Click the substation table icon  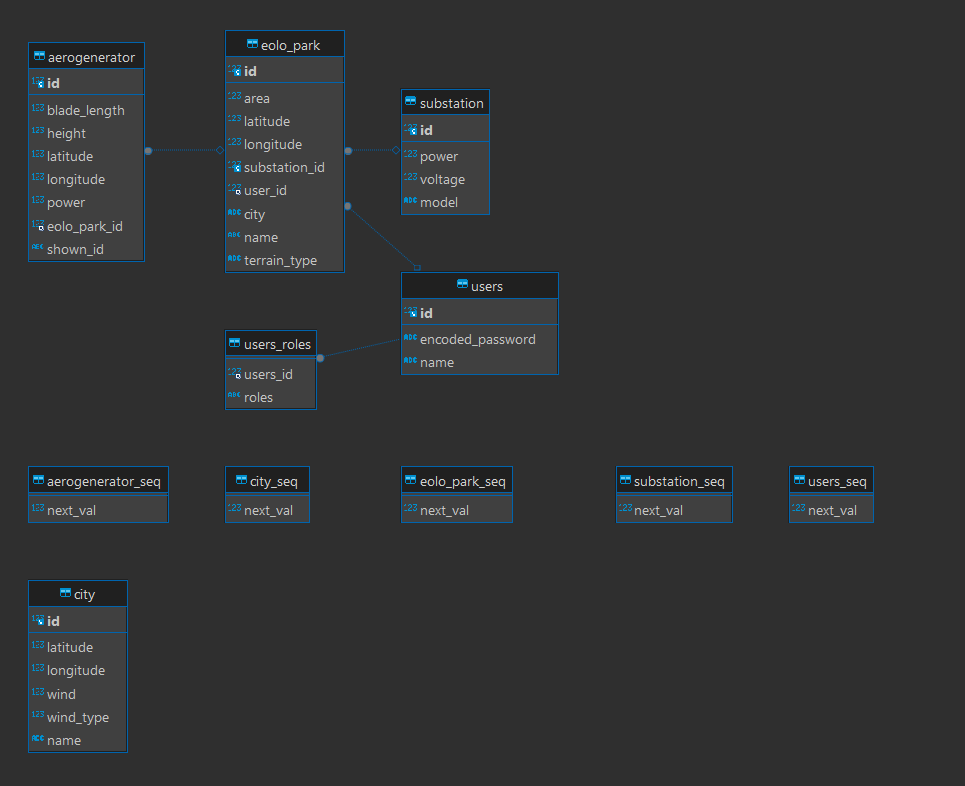pyautogui.click(x=410, y=102)
